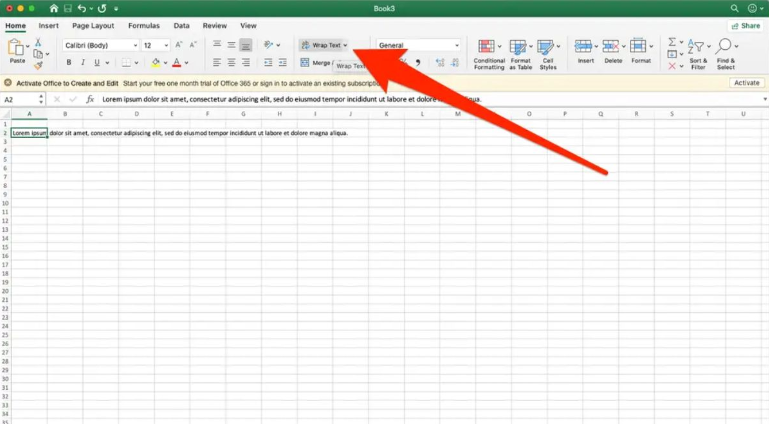This screenshot has width=769, height=424.
Task: Expand the font size dropdown
Action: click(x=166, y=45)
